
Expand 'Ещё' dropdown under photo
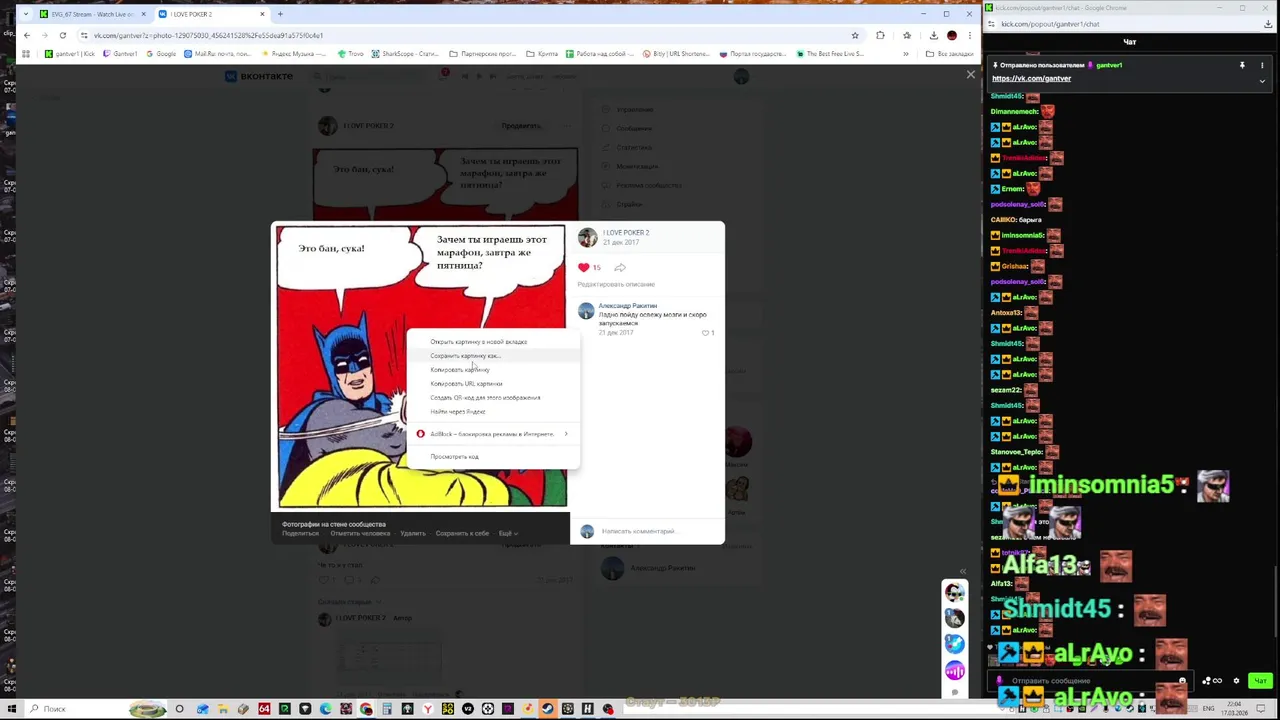coord(508,534)
